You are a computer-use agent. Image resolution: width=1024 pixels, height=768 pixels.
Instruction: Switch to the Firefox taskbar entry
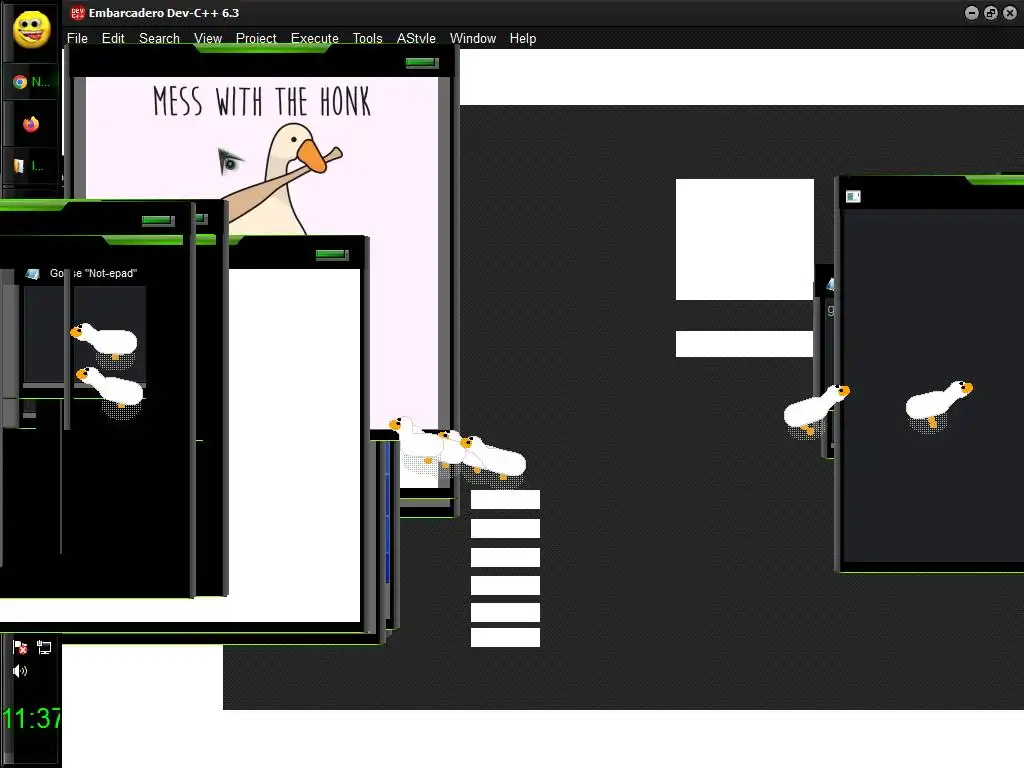(30, 124)
